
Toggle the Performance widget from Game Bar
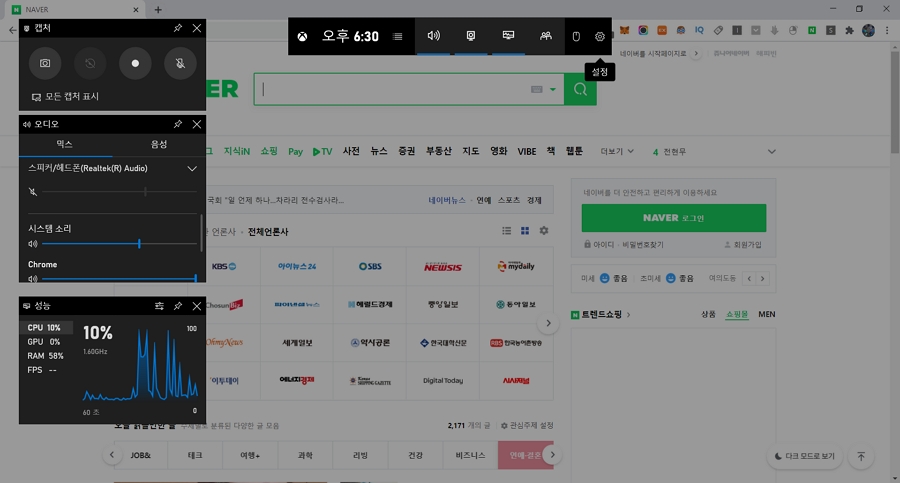tap(508, 36)
